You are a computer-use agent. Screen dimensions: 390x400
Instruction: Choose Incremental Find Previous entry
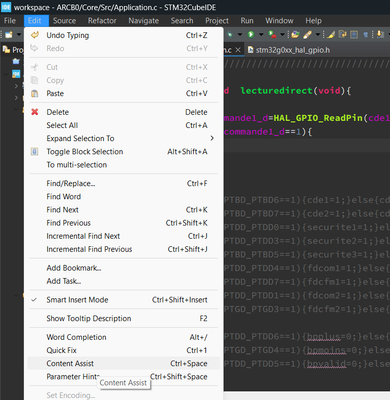124,249
